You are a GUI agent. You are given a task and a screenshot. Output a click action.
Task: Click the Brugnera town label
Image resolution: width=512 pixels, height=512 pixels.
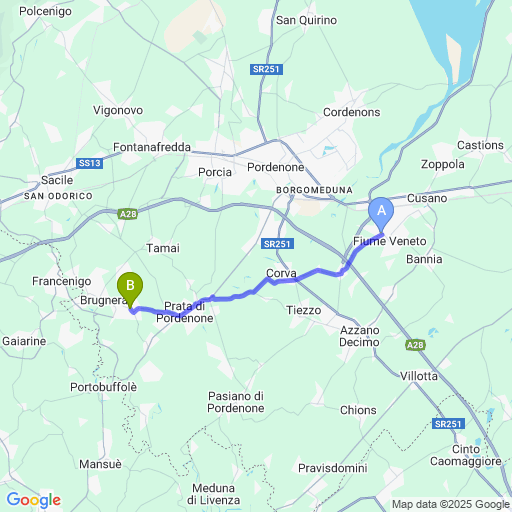tap(104, 300)
